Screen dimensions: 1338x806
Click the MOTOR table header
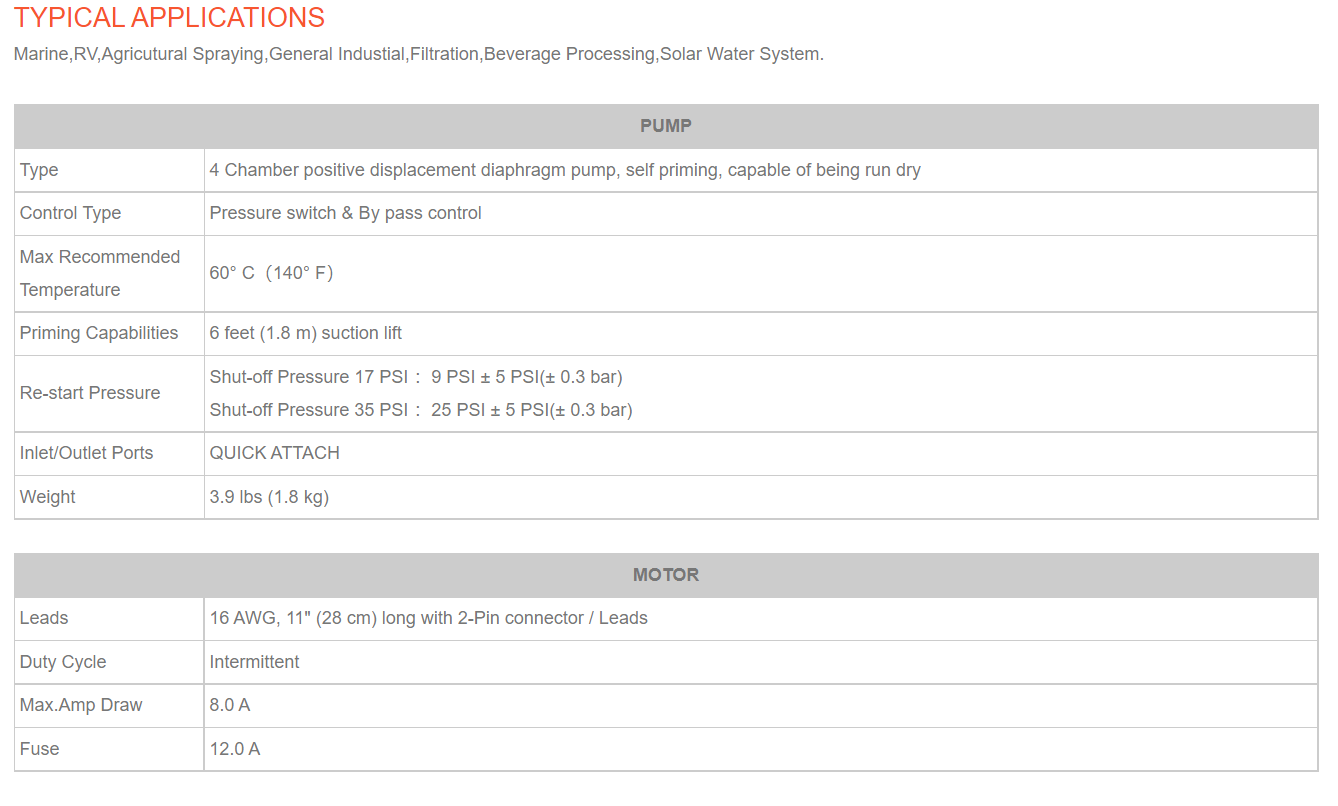click(666, 575)
